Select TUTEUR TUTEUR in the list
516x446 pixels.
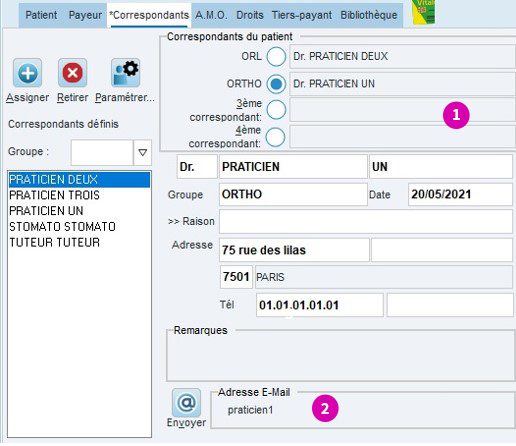pyautogui.click(x=79, y=242)
